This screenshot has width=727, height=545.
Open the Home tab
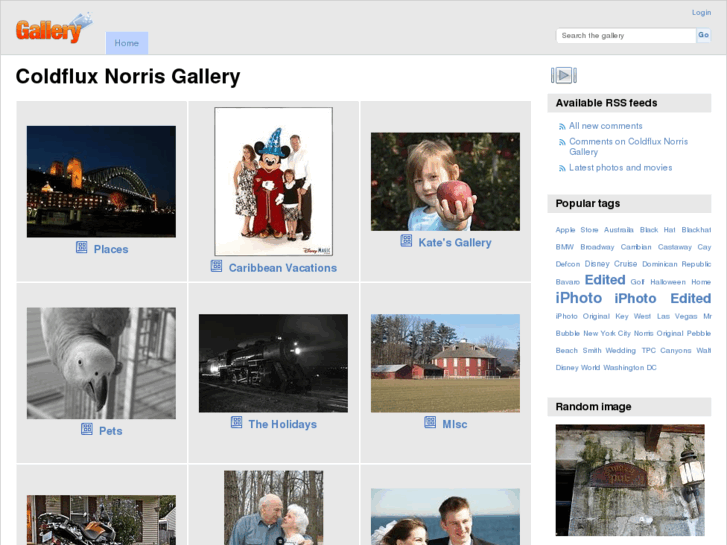coord(127,43)
